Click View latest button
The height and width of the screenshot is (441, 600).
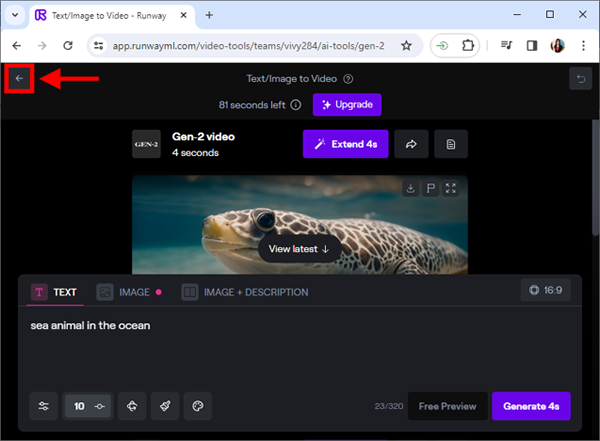coord(299,249)
